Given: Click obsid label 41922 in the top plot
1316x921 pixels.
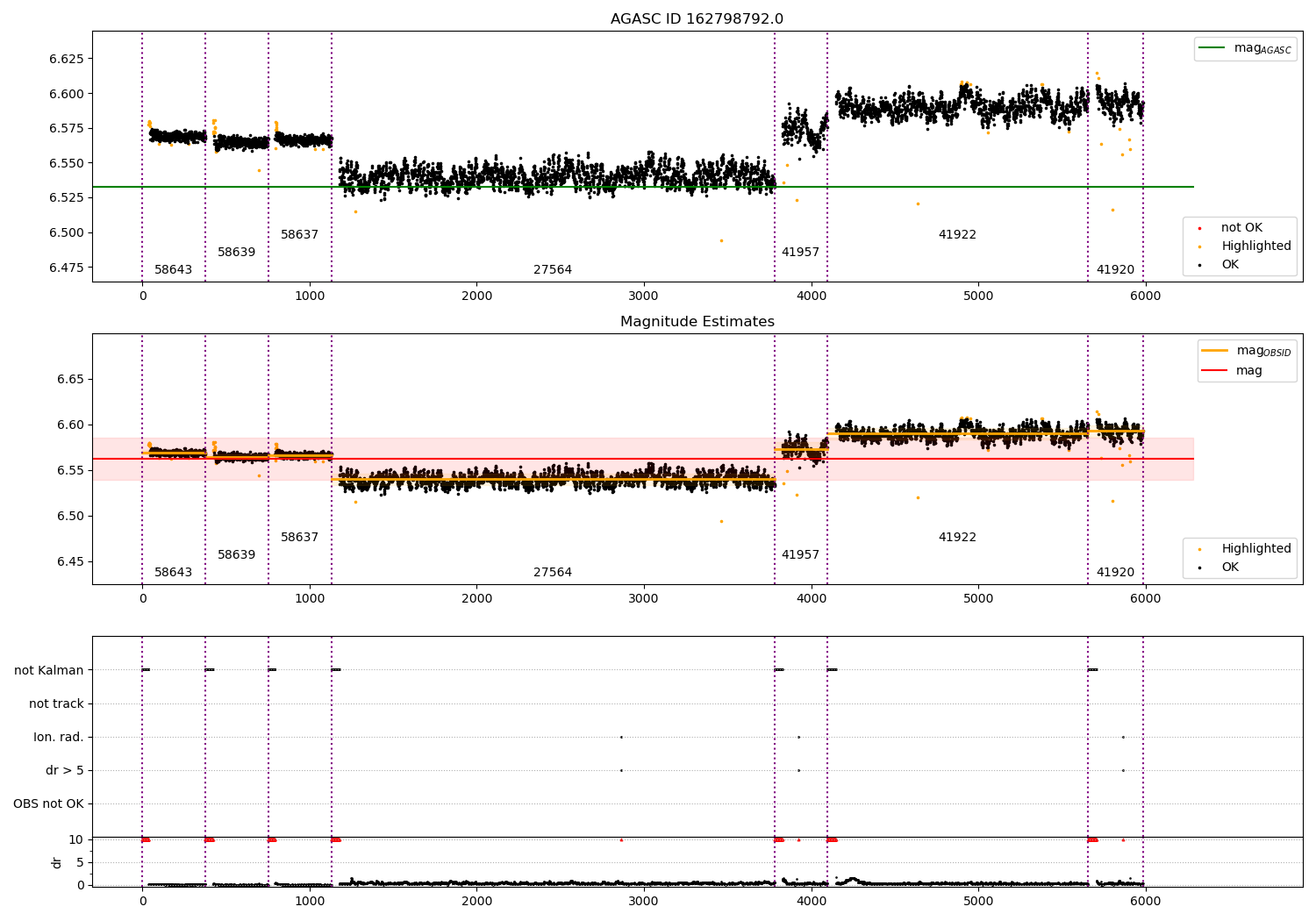Looking at the screenshot, I should (x=957, y=235).
